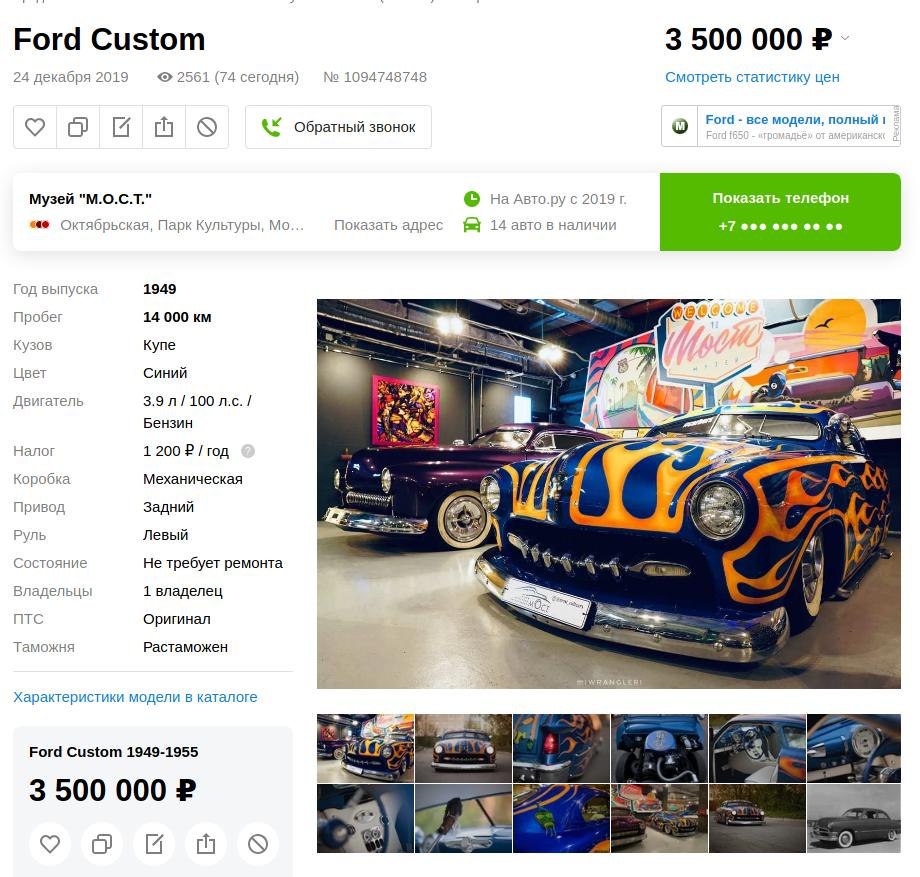Open the Ford все модели advertisement banner
Image resolution: width=920 pixels, height=877 pixels.
780,126
